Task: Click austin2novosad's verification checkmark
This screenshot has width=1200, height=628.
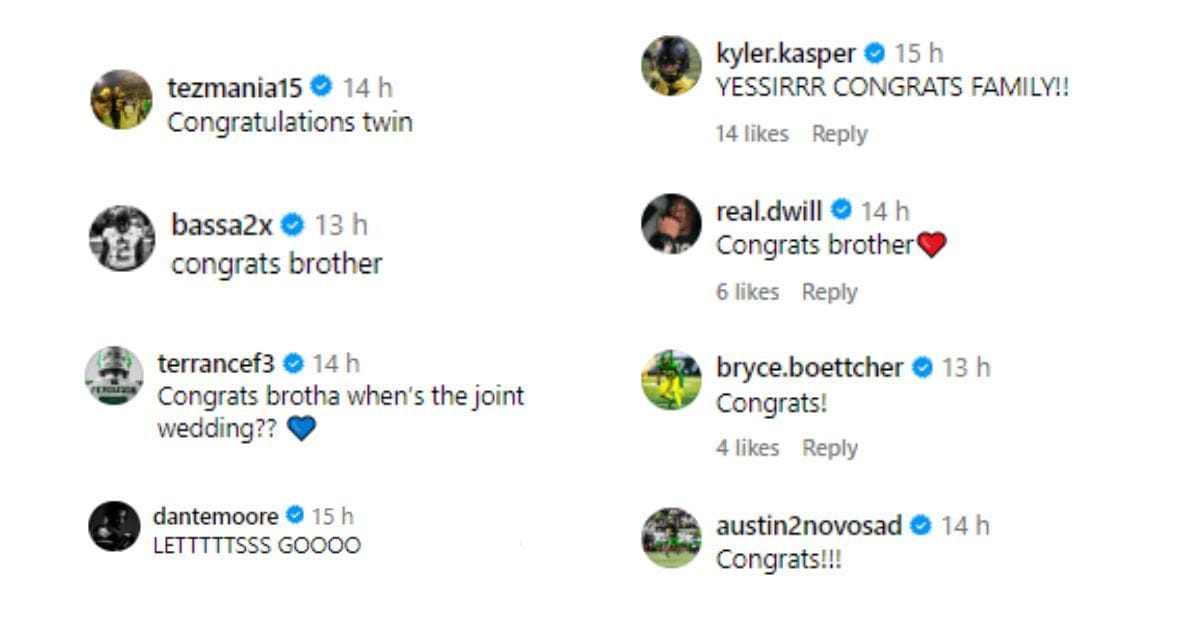Action: click(x=919, y=524)
